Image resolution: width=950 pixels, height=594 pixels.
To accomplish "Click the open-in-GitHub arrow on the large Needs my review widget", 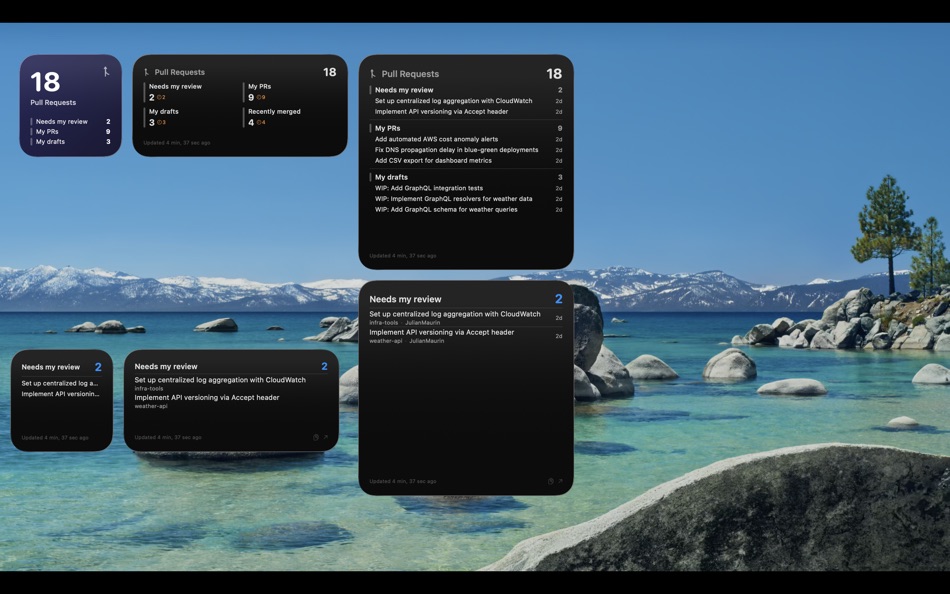I will coord(560,480).
